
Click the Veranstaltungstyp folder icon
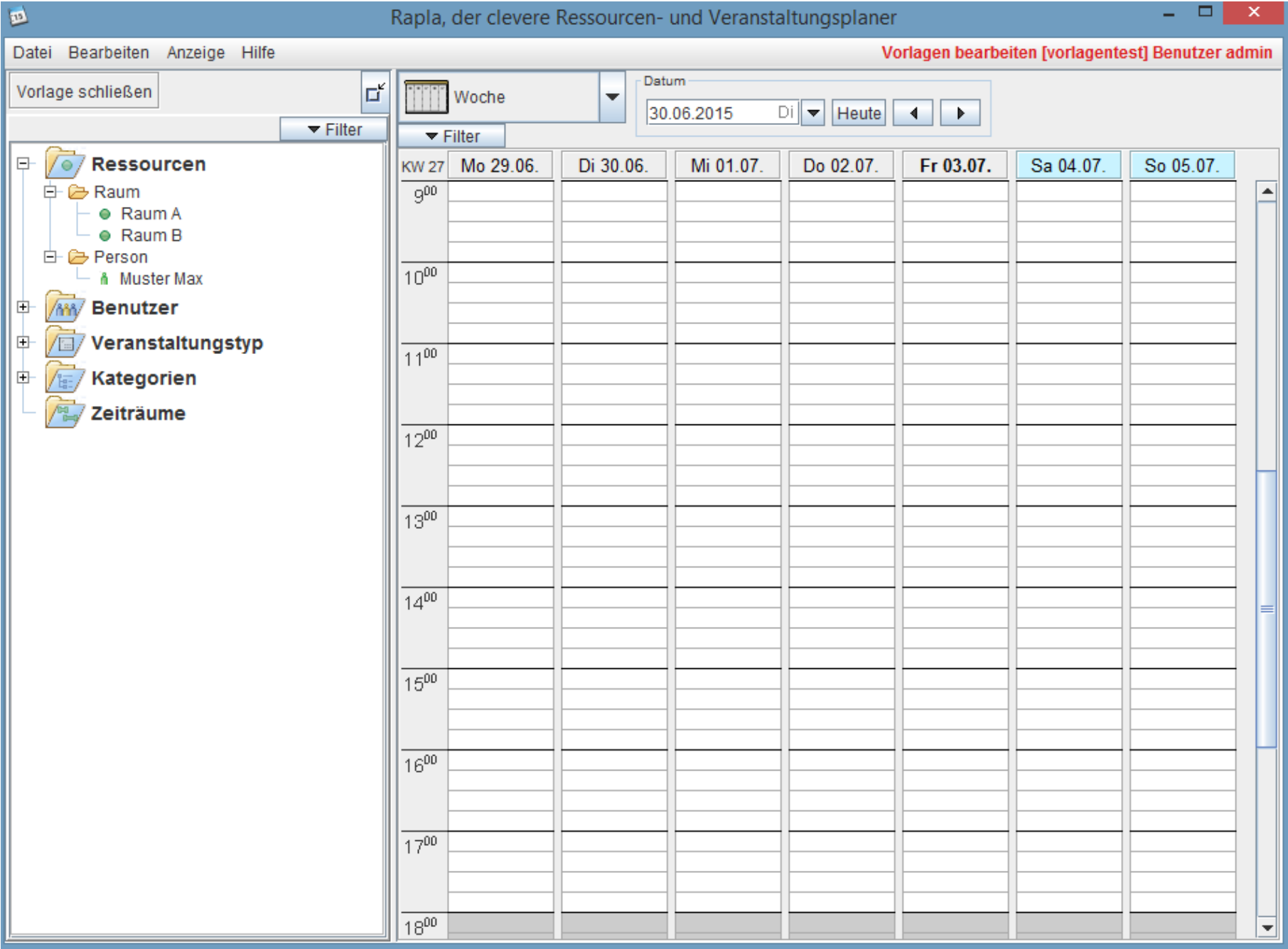pos(65,343)
